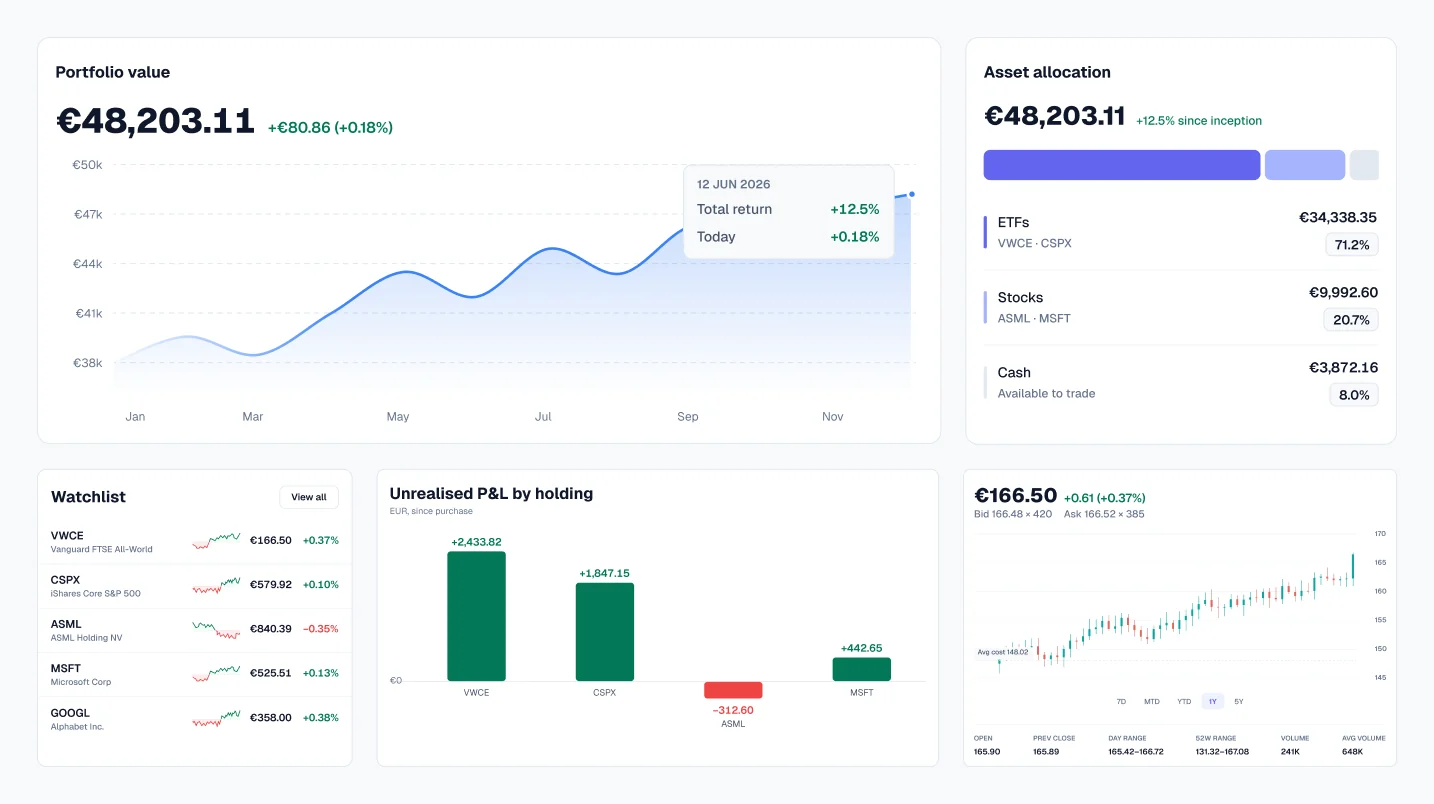
Task: Click the endpoint dot on portfolio value line
Action: tap(911, 194)
